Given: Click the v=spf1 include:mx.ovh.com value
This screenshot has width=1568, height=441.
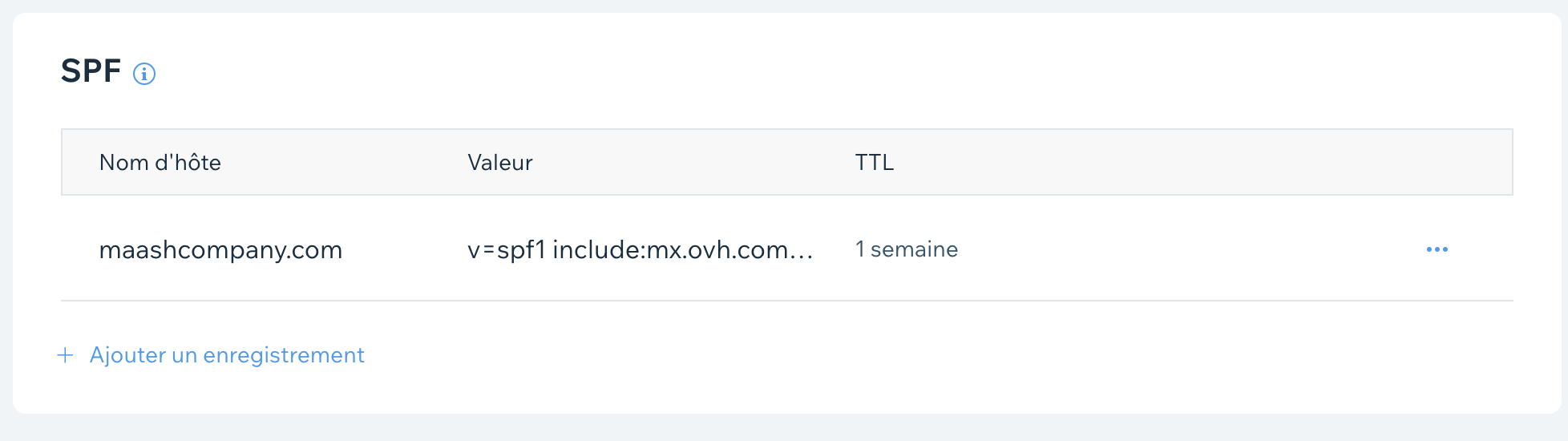Looking at the screenshot, I should pos(641,250).
